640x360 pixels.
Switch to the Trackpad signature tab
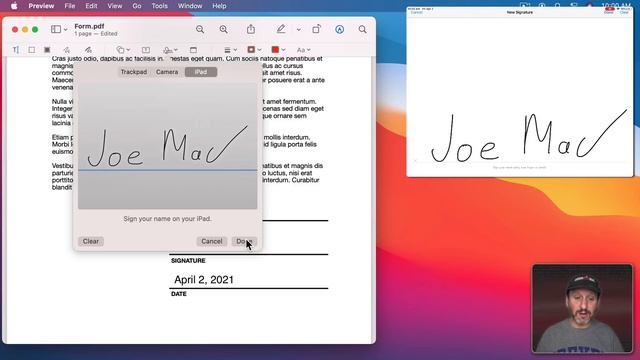[x=133, y=72]
